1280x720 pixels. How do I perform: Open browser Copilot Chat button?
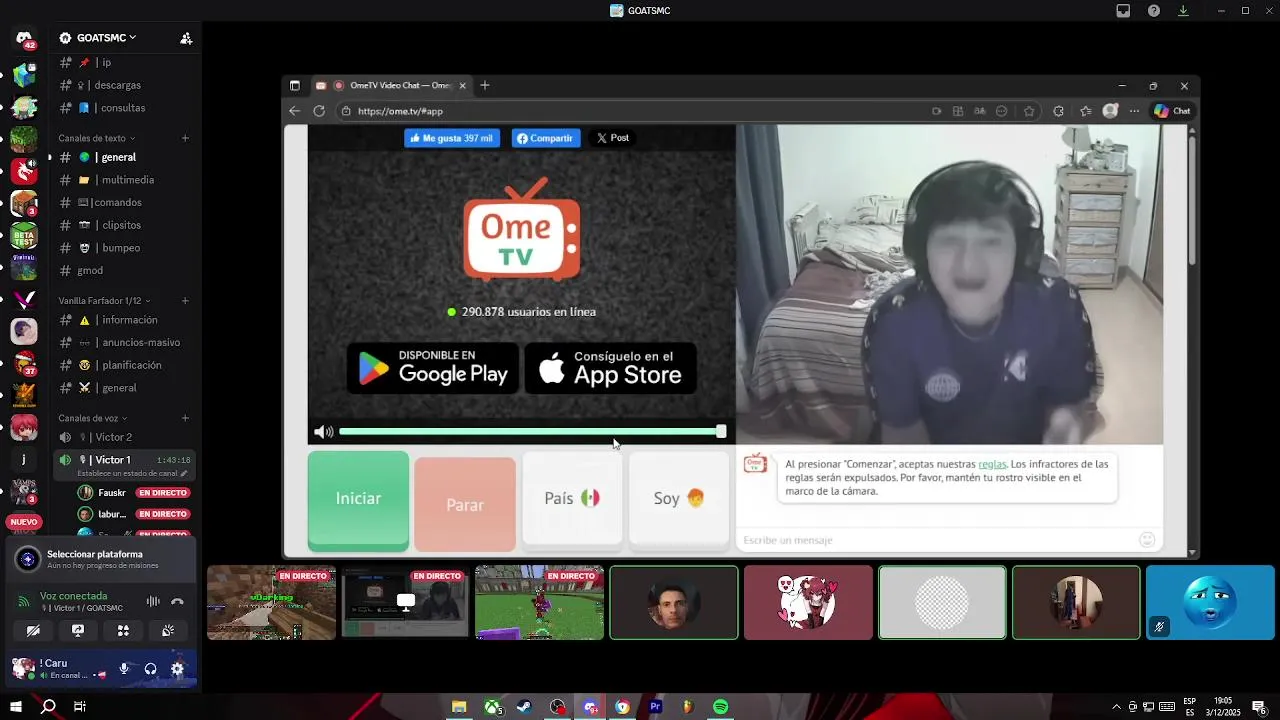tap(1172, 111)
